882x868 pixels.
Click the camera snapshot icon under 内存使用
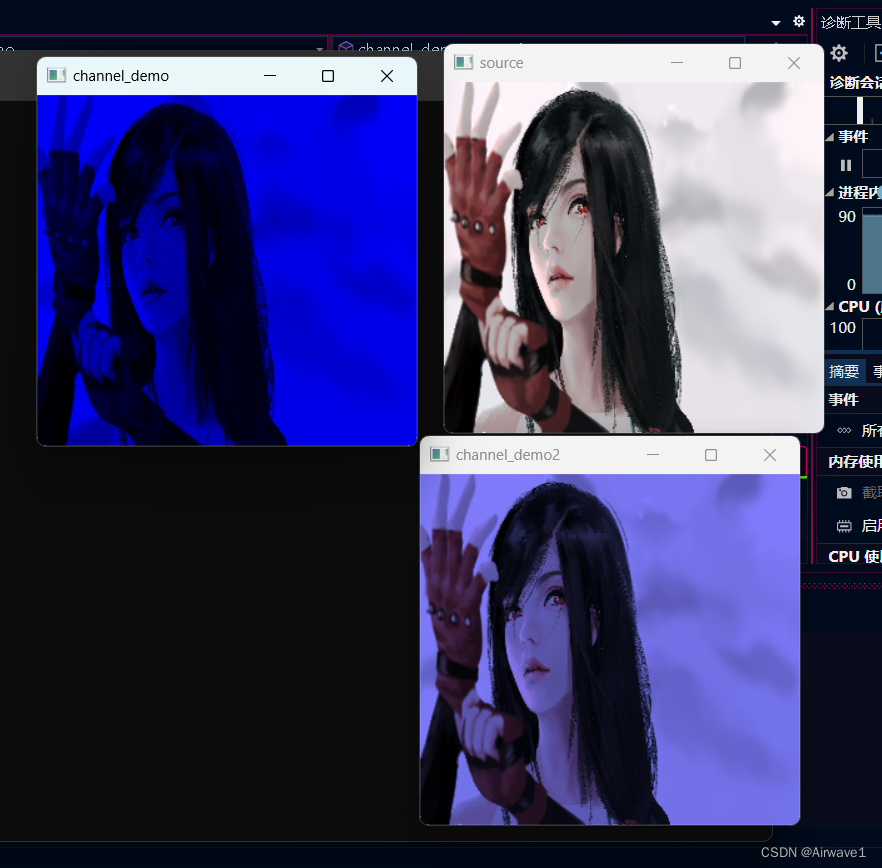[x=844, y=493]
